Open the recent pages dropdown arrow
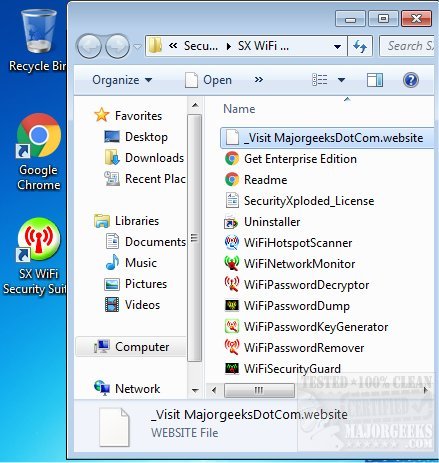 (137, 47)
